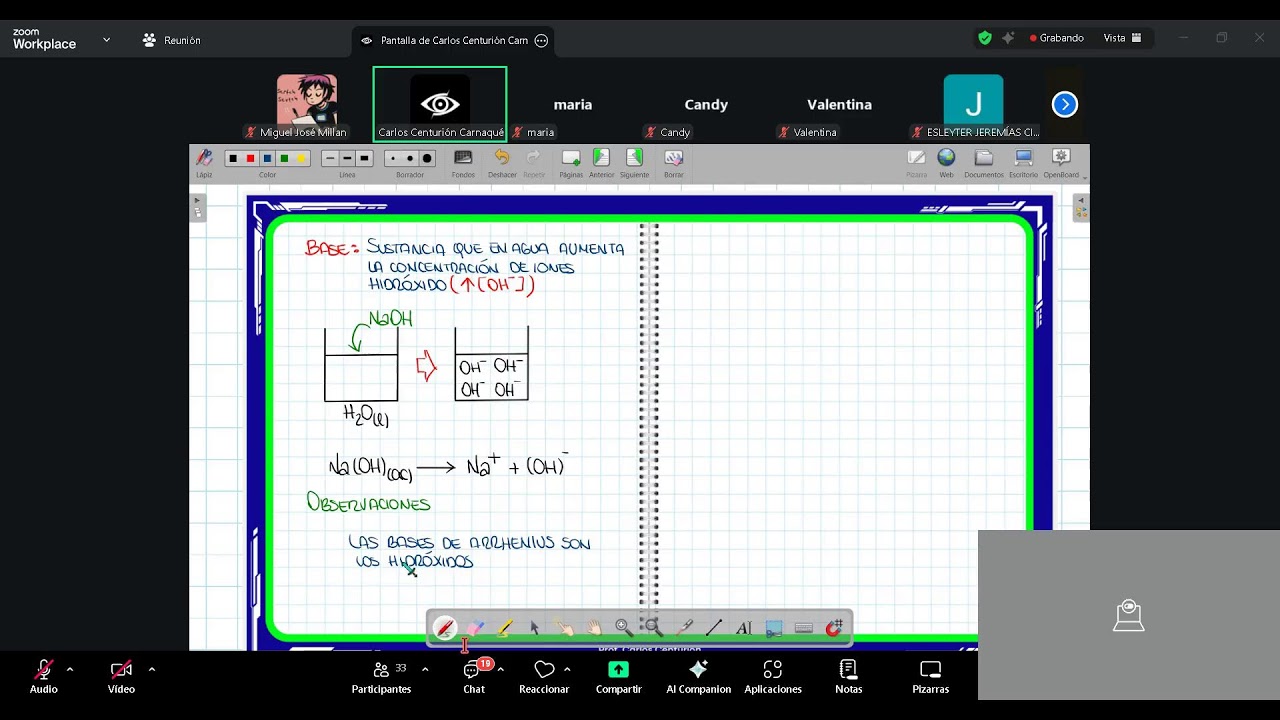Open the Reaccionar reactions menu
This screenshot has height=720, width=1280.
[544, 676]
